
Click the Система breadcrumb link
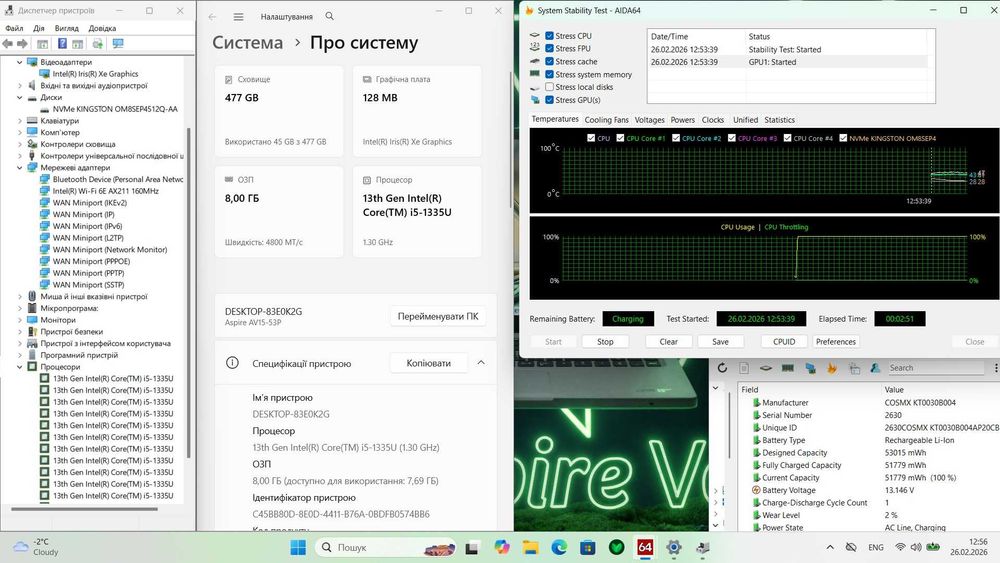point(247,43)
